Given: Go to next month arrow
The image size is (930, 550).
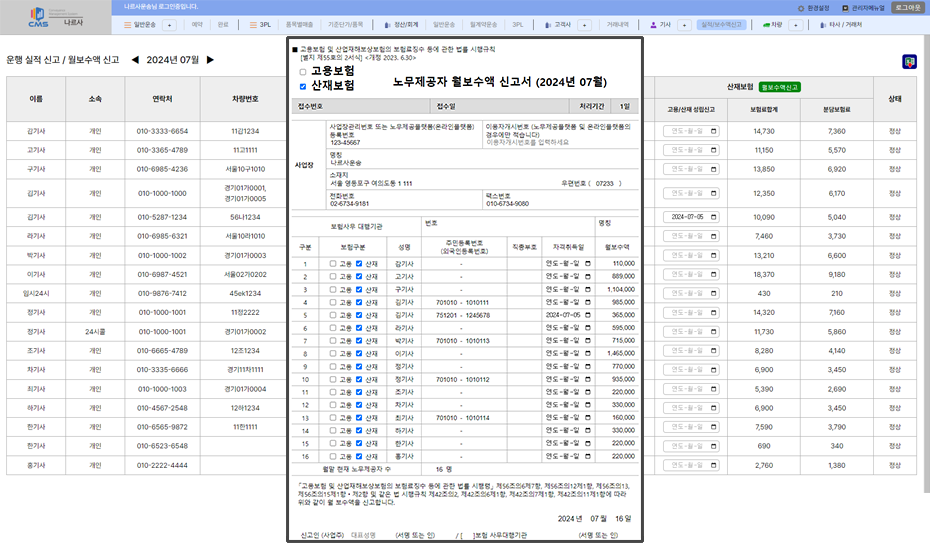Looking at the screenshot, I should coord(210,60).
